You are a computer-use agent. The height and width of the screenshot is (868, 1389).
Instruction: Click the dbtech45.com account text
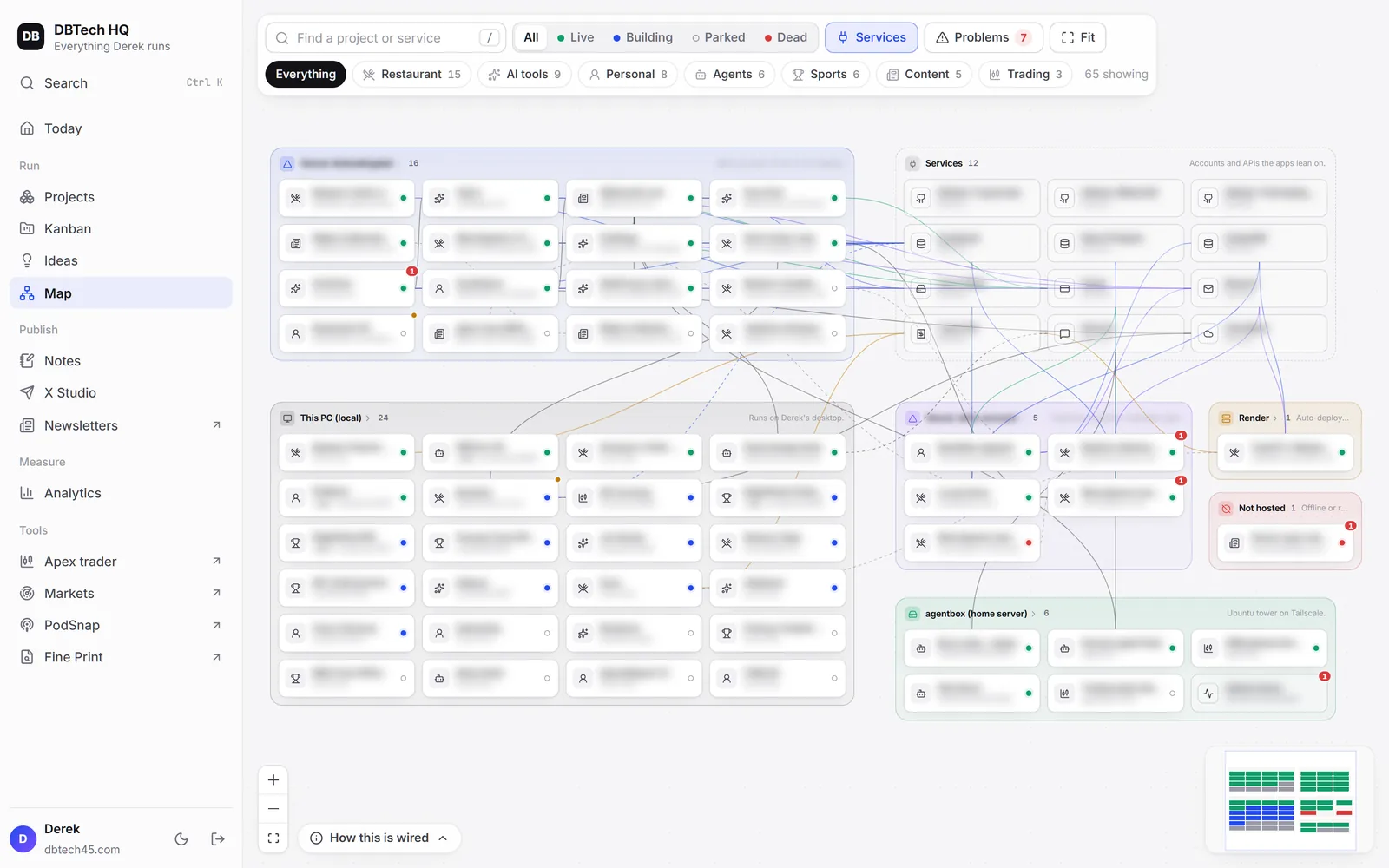coord(82,850)
